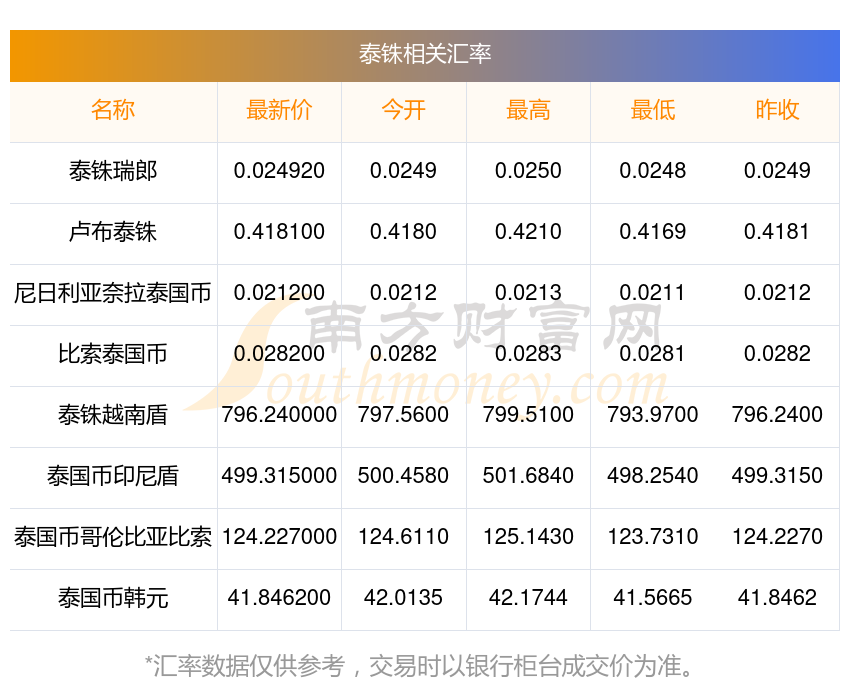850x698 pixels.
Task: Open the 泰国币韩元 currency pair
Action: click(x=113, y=598)
